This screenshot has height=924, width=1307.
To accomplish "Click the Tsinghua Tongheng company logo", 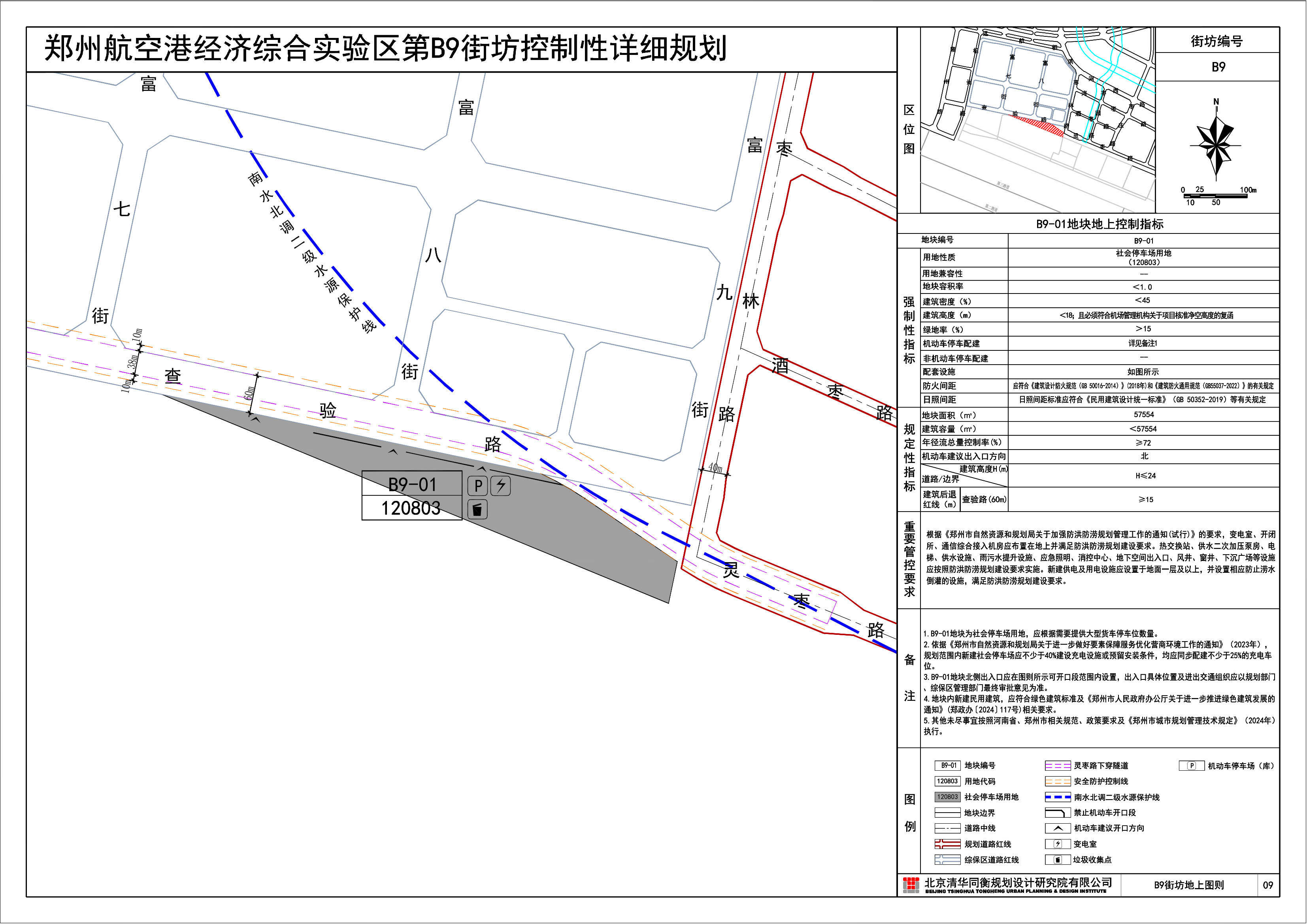I will coord(911,885).
